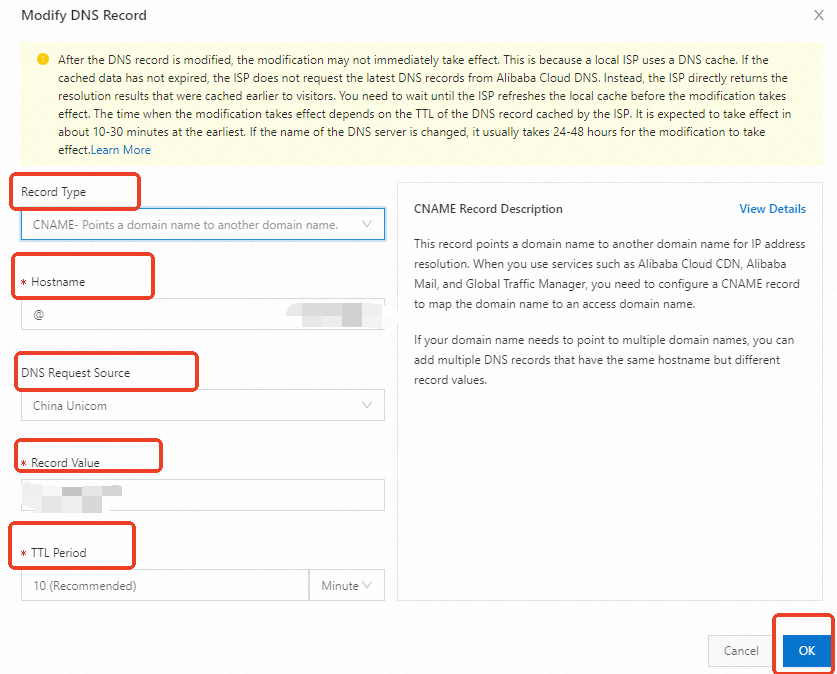Image resolution: width=837 pixels, height=674 pixels.
Task: Close the Modify DNS Record dialog
Action: coord(820,16)
